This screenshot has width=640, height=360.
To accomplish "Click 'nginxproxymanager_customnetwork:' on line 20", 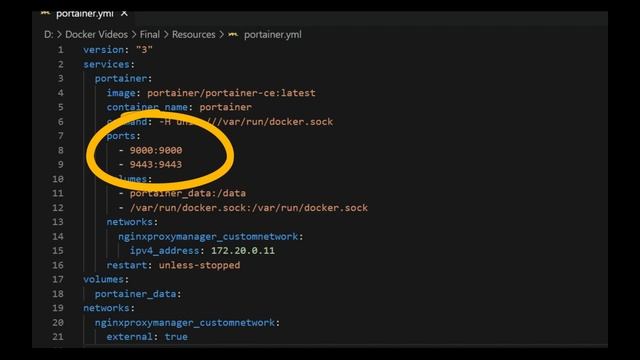I will pyautogui.click(x=187, y=322).
